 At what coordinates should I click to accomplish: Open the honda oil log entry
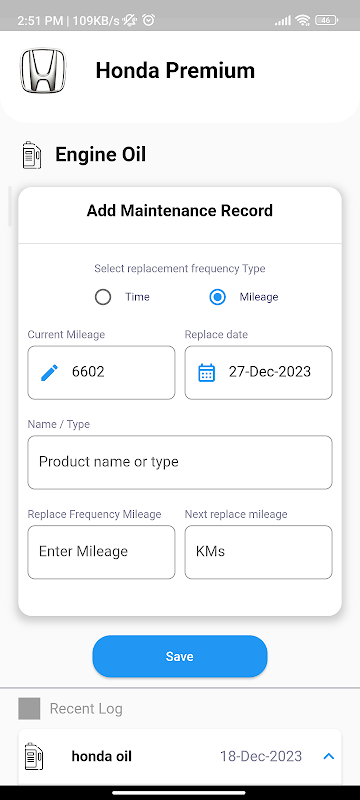point(180,756)
